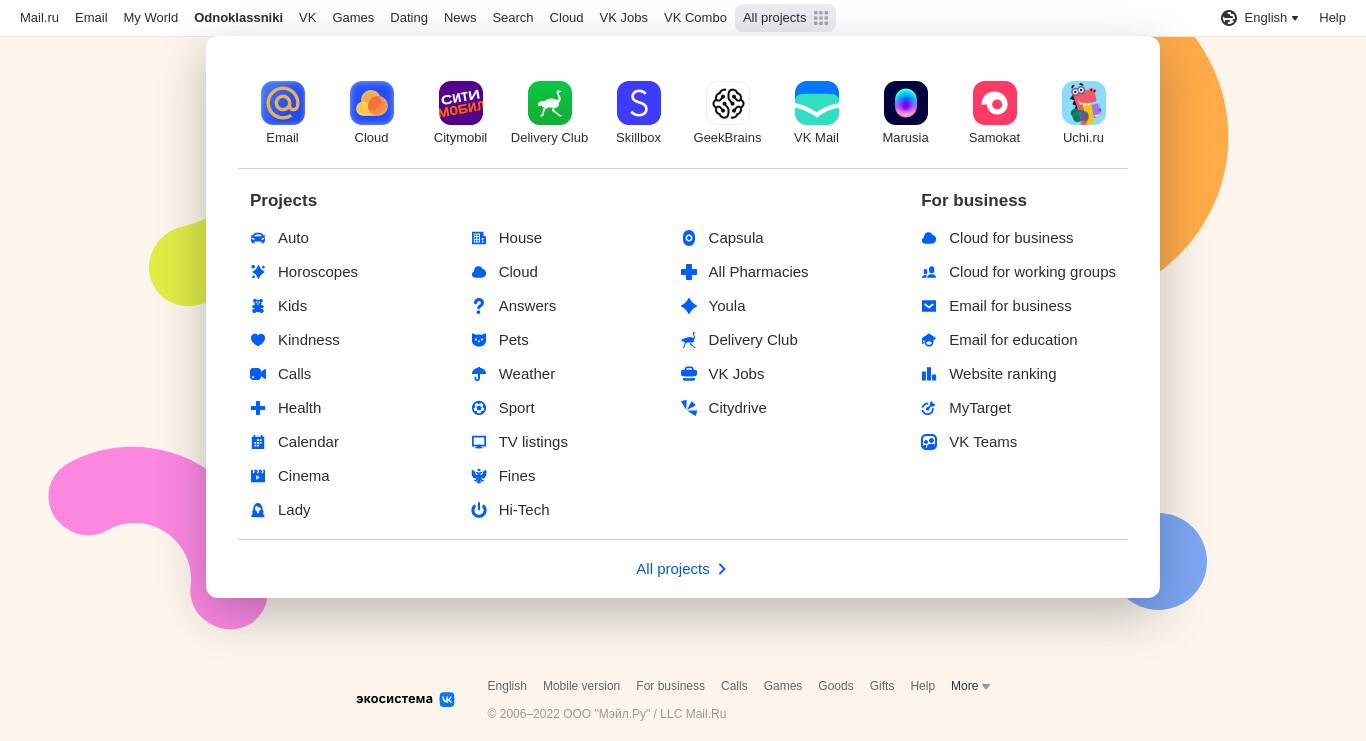Open the Marusia app icon
This screenshot has height=741, width=1366.
(x=905, y=103)
